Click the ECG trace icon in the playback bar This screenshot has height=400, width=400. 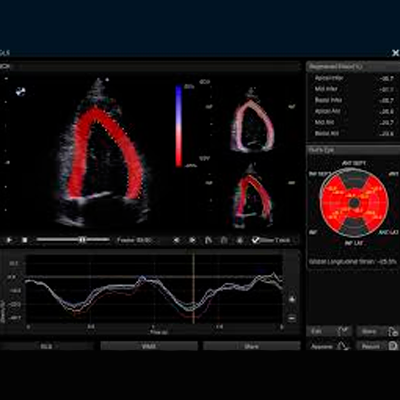click(208, 240)
